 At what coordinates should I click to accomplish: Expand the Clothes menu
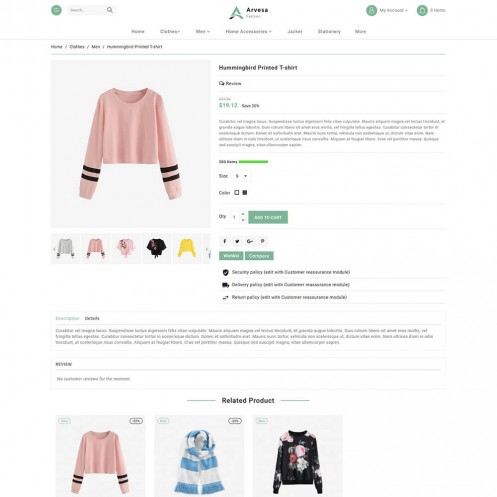[x=170, y=31]
